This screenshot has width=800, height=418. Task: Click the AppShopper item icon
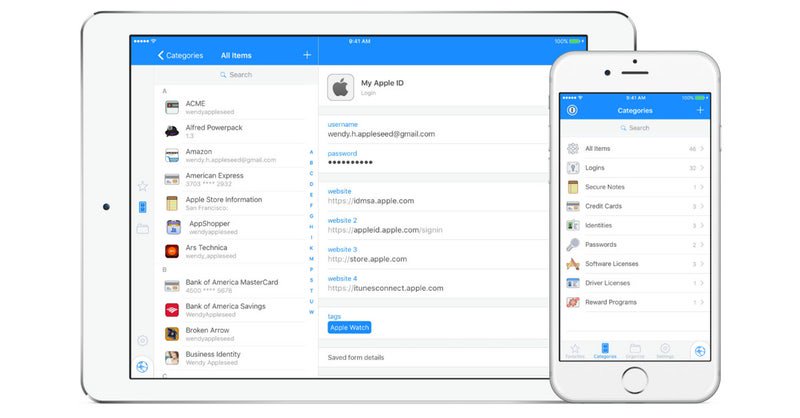(173, 227)
